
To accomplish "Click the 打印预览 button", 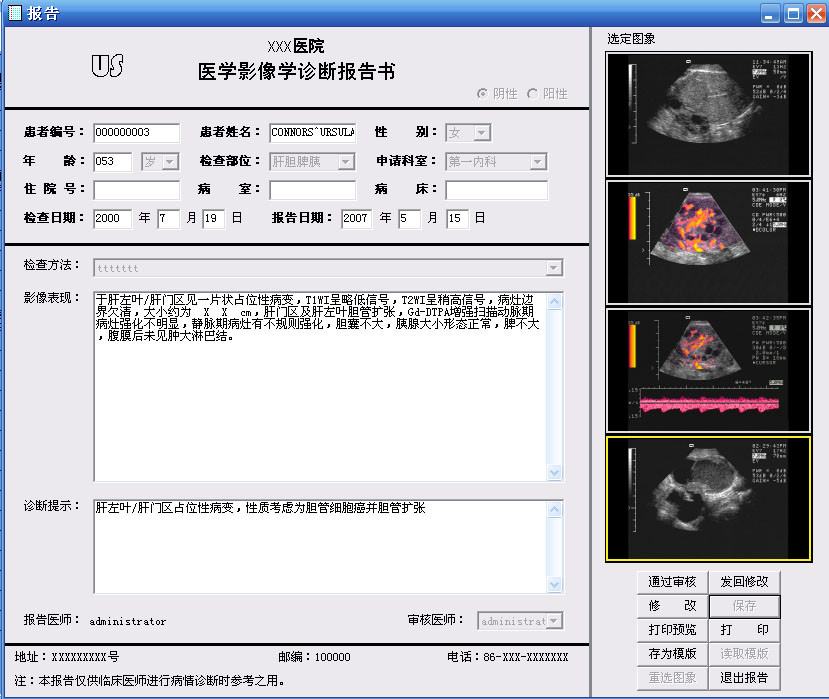I will click(x=673, y=630).
